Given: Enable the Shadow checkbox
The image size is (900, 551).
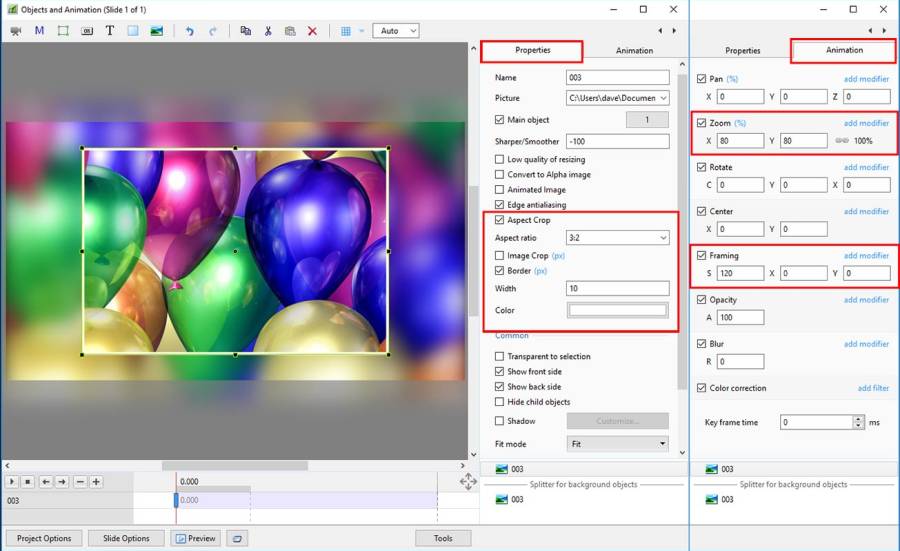Looking at the screenshot, I should 500,421.
